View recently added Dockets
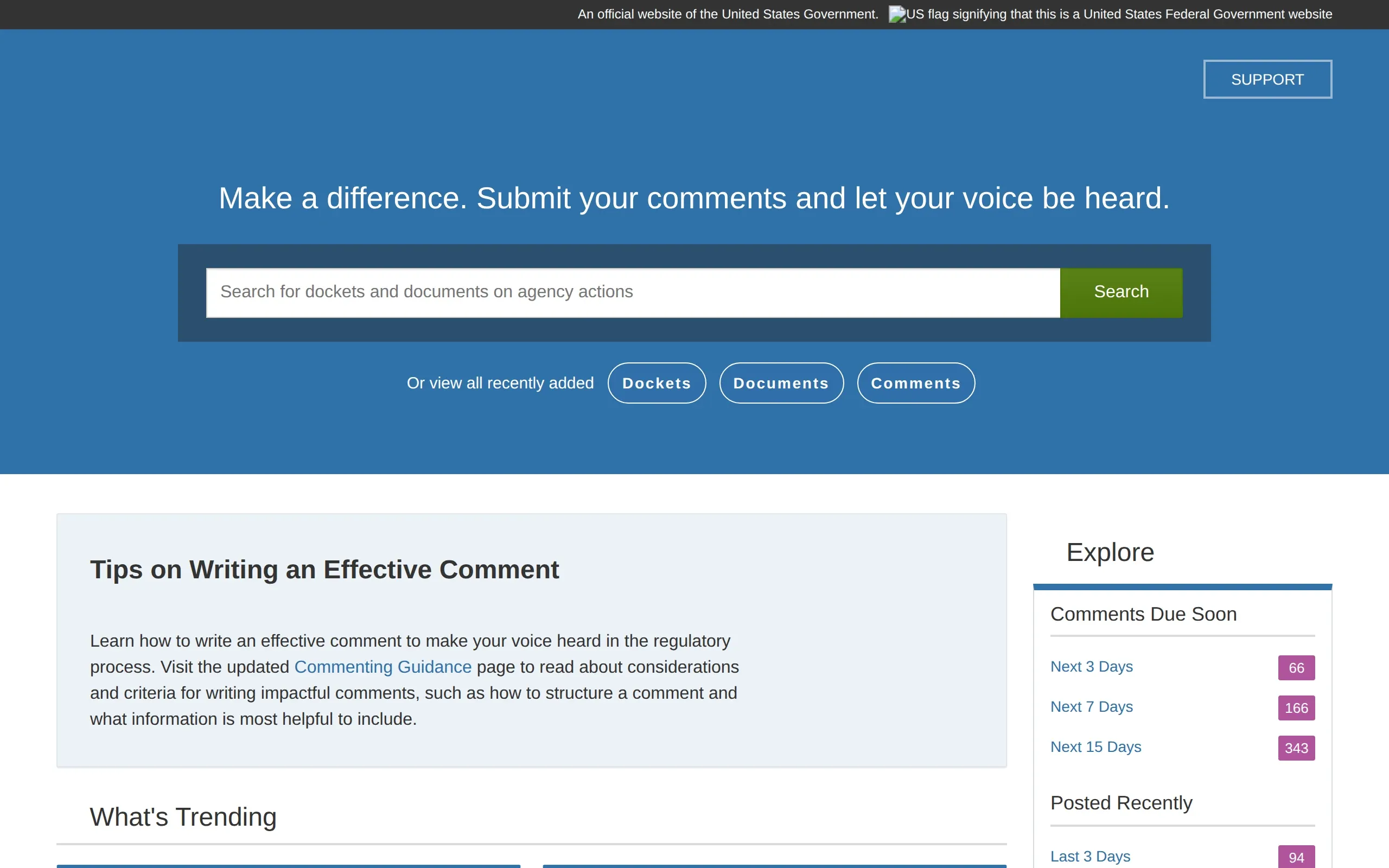Image resolution: width=1389 pixels, height=868 pixels. [x=657, y=383]
